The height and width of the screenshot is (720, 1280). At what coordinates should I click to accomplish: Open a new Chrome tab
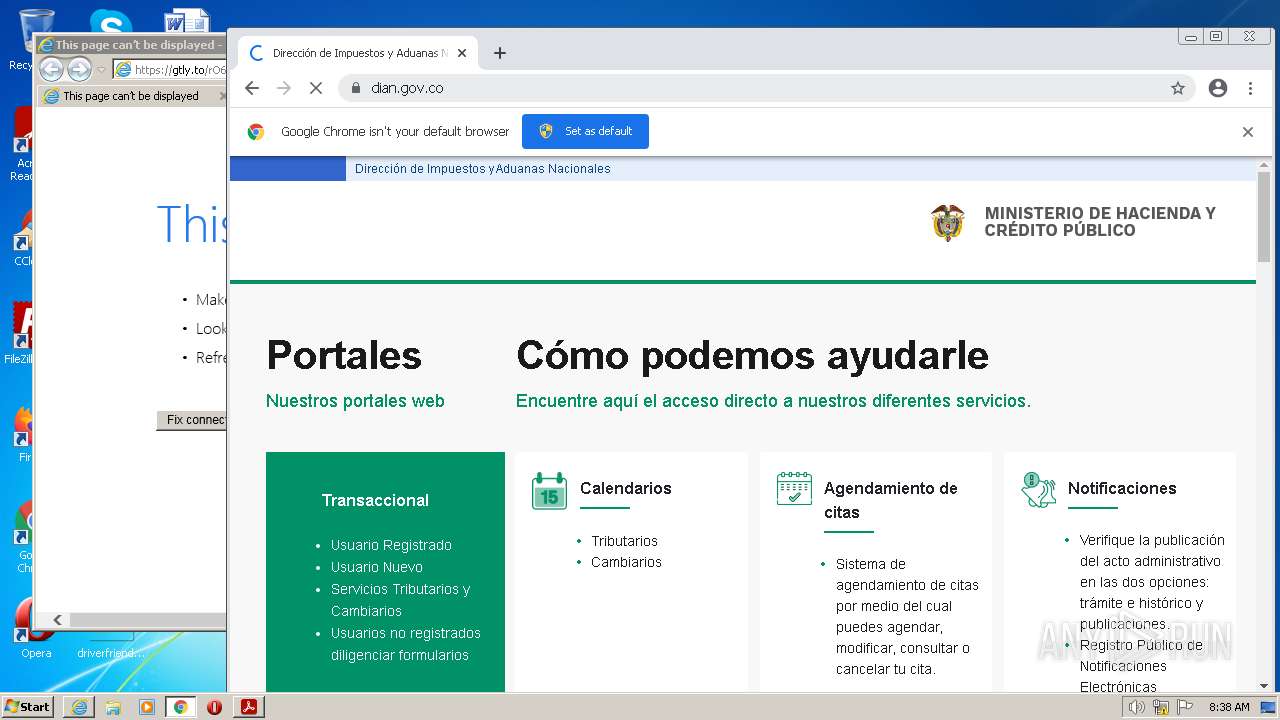(x=500, y=53)
